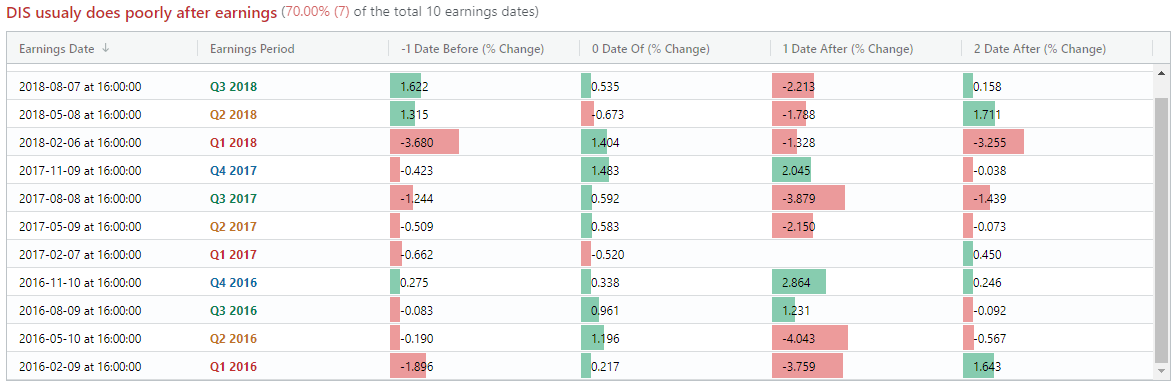Click the 1.643 two-dates-after cell
This screenshot has height=384, width=1174.
click(x=1058, y=367)
